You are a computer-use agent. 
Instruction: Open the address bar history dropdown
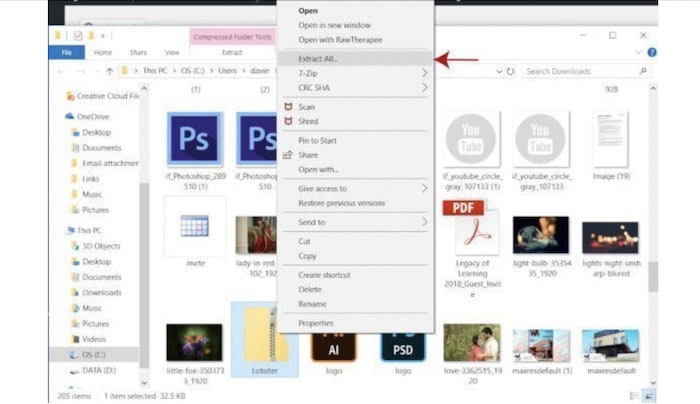[x=499, y=71]
